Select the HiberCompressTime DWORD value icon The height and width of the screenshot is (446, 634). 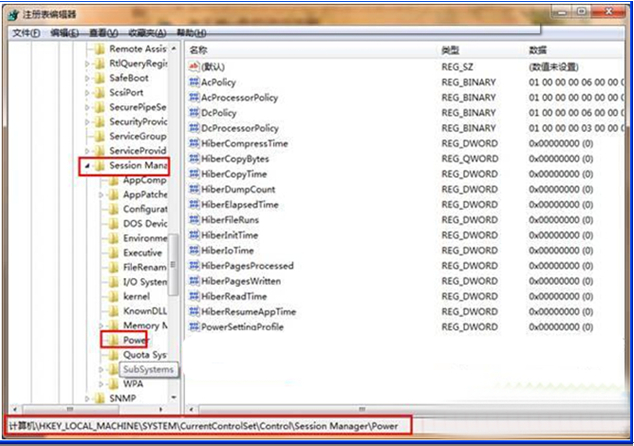pos(194,143)
